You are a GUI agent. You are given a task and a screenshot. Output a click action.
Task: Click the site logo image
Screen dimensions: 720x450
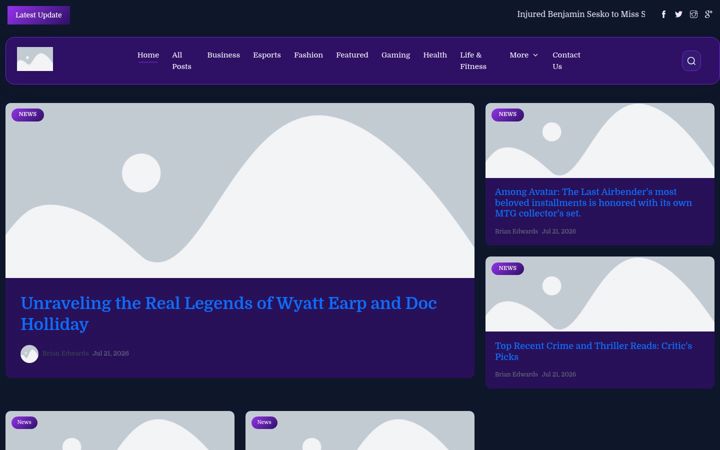point(35,59)
